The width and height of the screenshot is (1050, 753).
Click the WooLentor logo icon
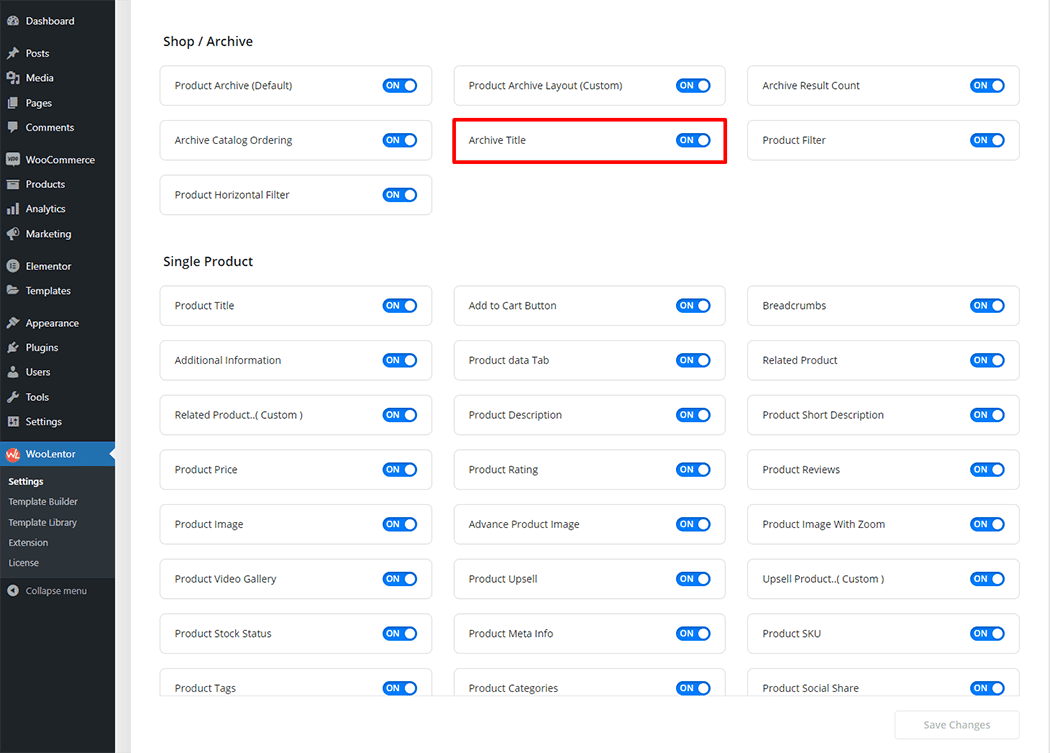(x=13, y=454)
